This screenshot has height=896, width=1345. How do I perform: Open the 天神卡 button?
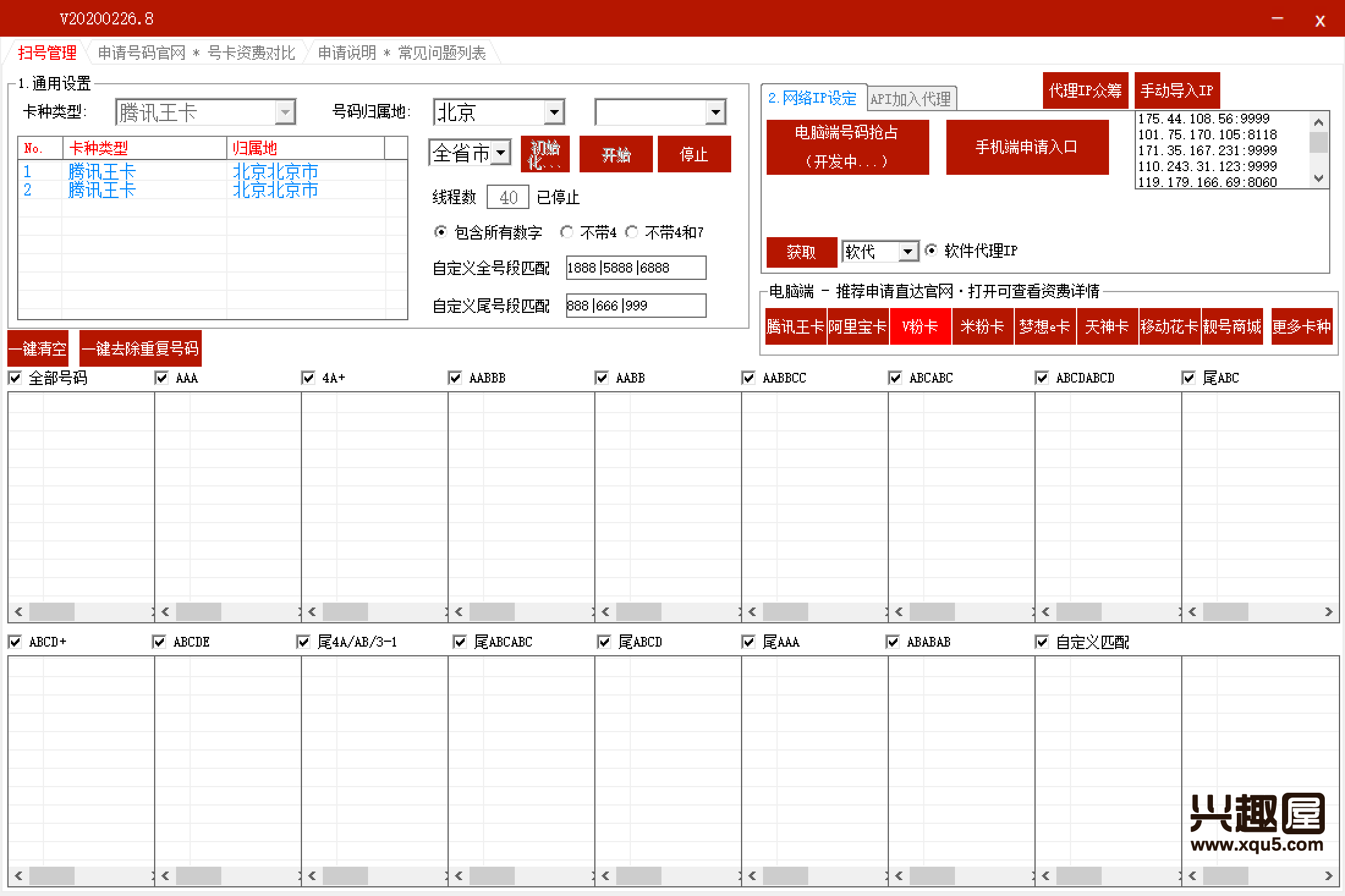tap(1107, 326)
